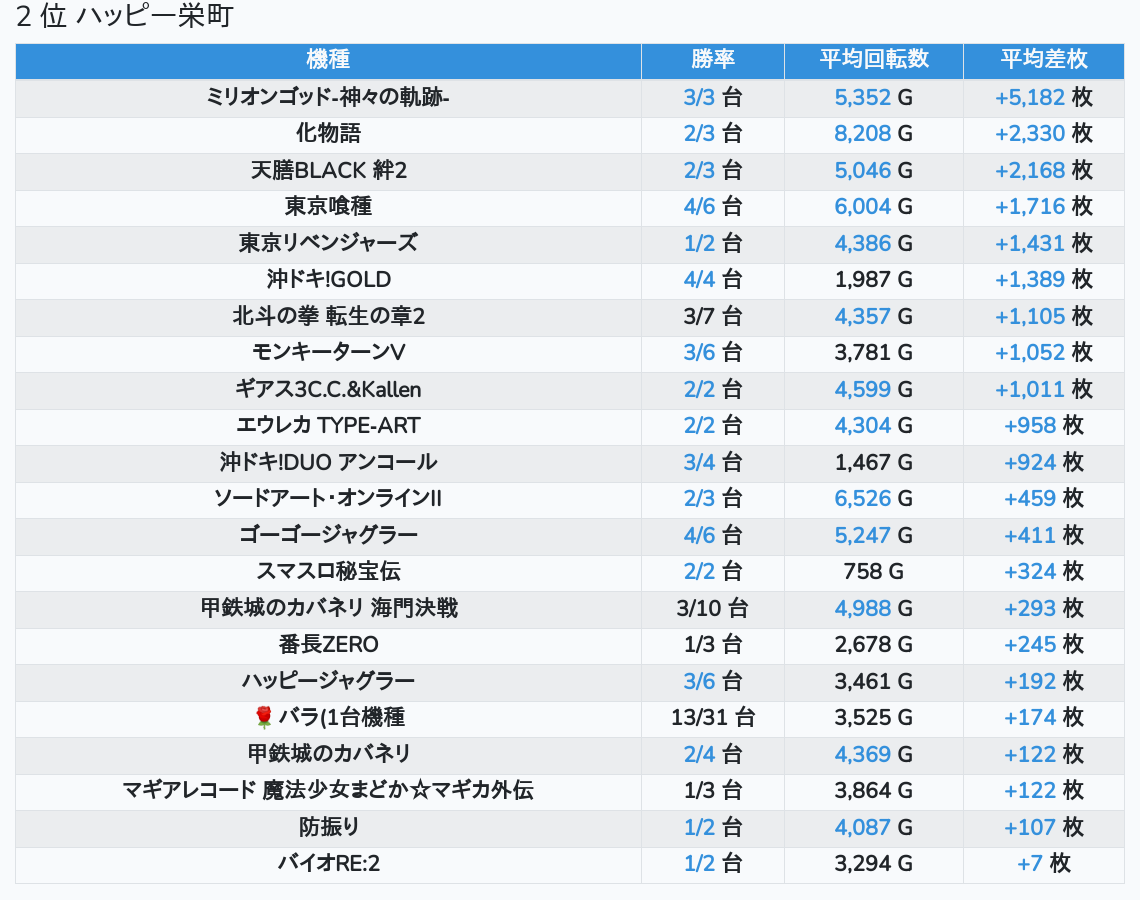Click the 6,526 G average spins value
Screen dimensions: 1140x900
(873, 499)
